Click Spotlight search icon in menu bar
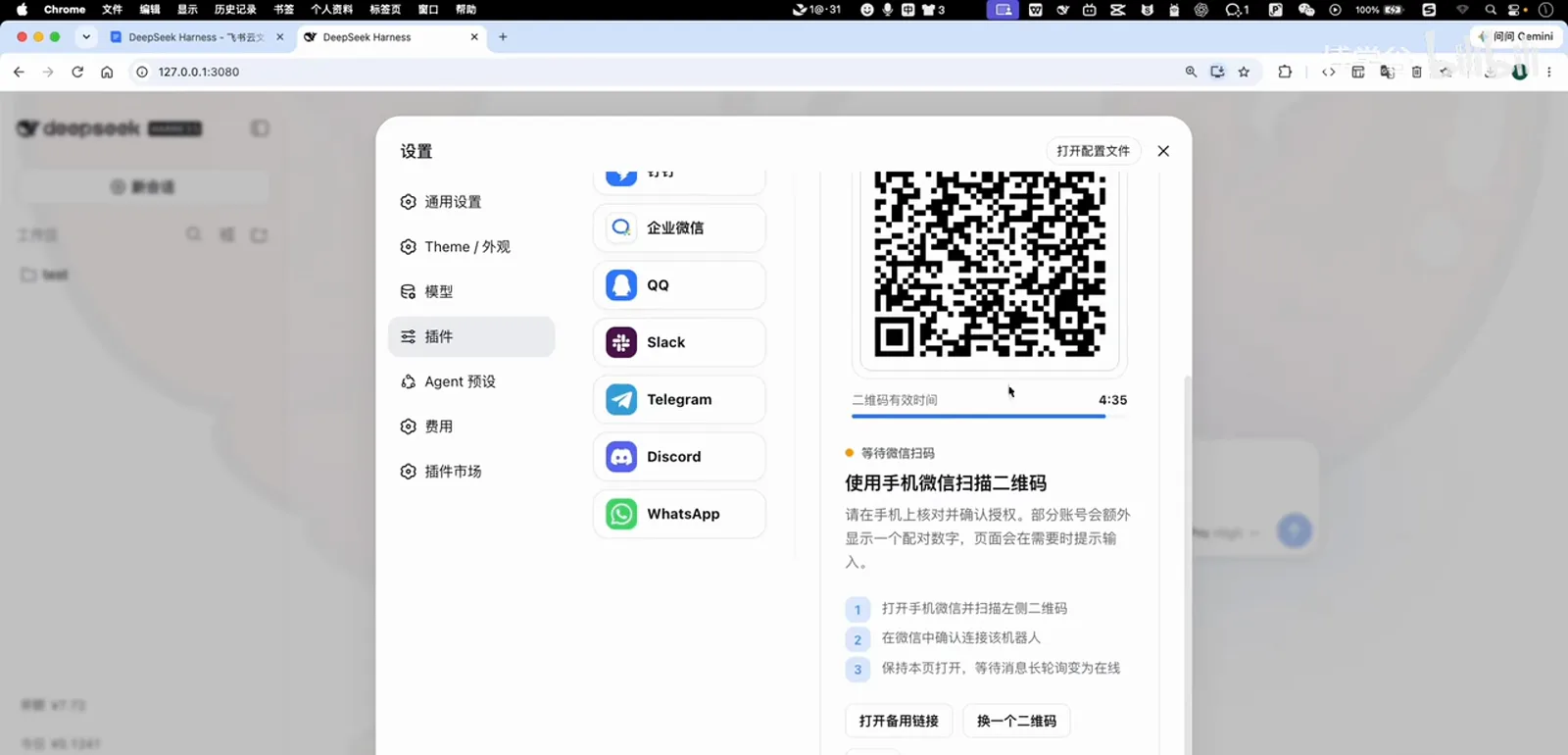This screenshot has width=1568, height=755. point(1491,10)
